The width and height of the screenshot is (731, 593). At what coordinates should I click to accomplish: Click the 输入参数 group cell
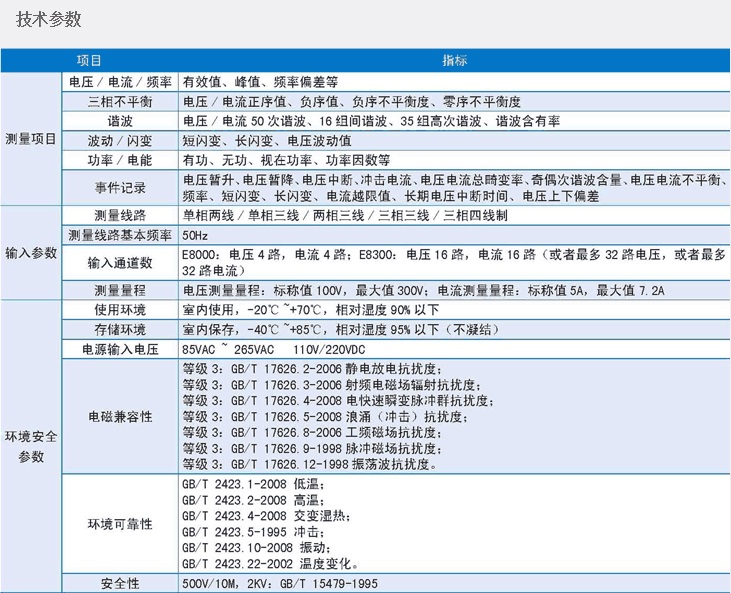[31, 253]
